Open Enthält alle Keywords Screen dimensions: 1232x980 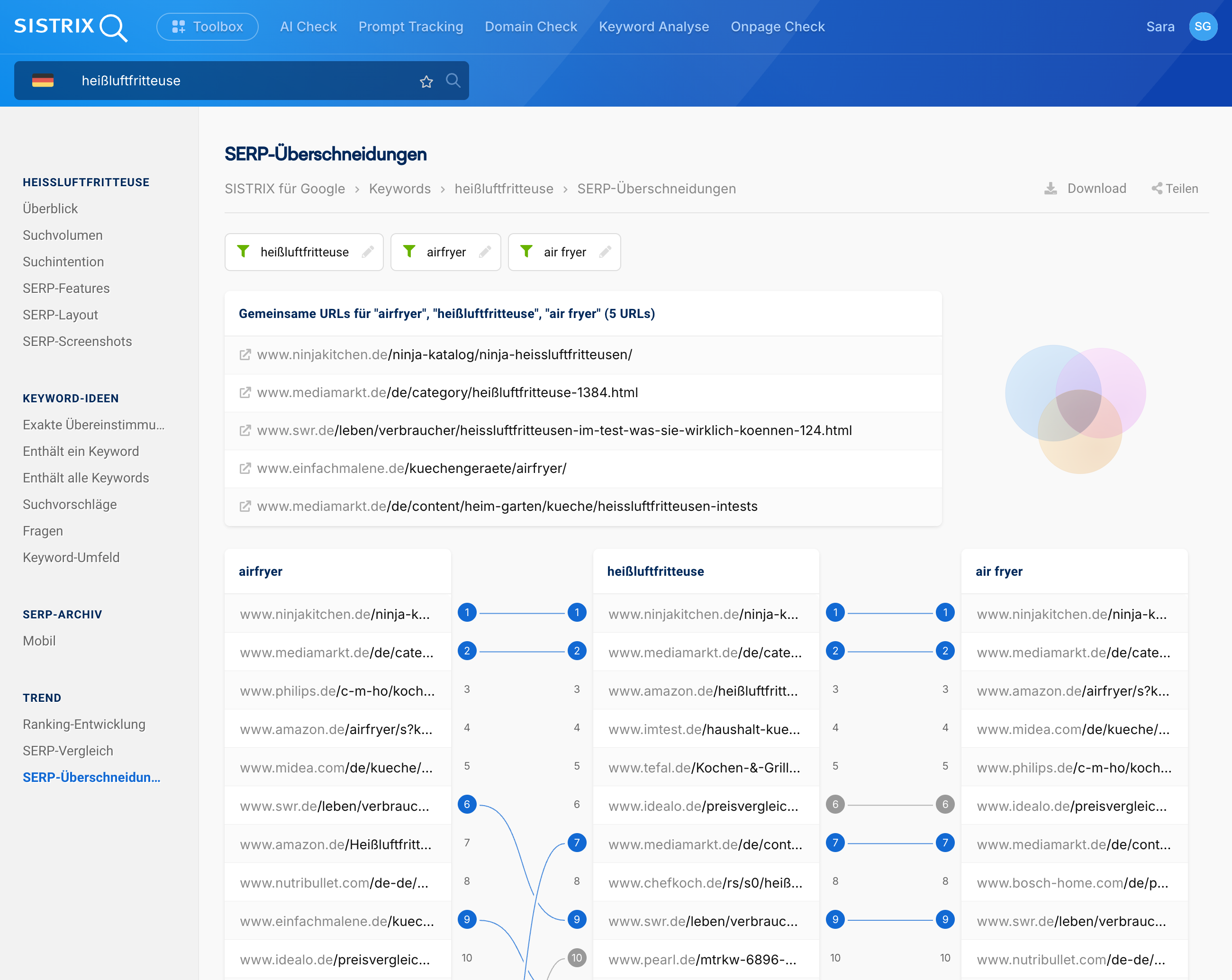pos(86,478)
